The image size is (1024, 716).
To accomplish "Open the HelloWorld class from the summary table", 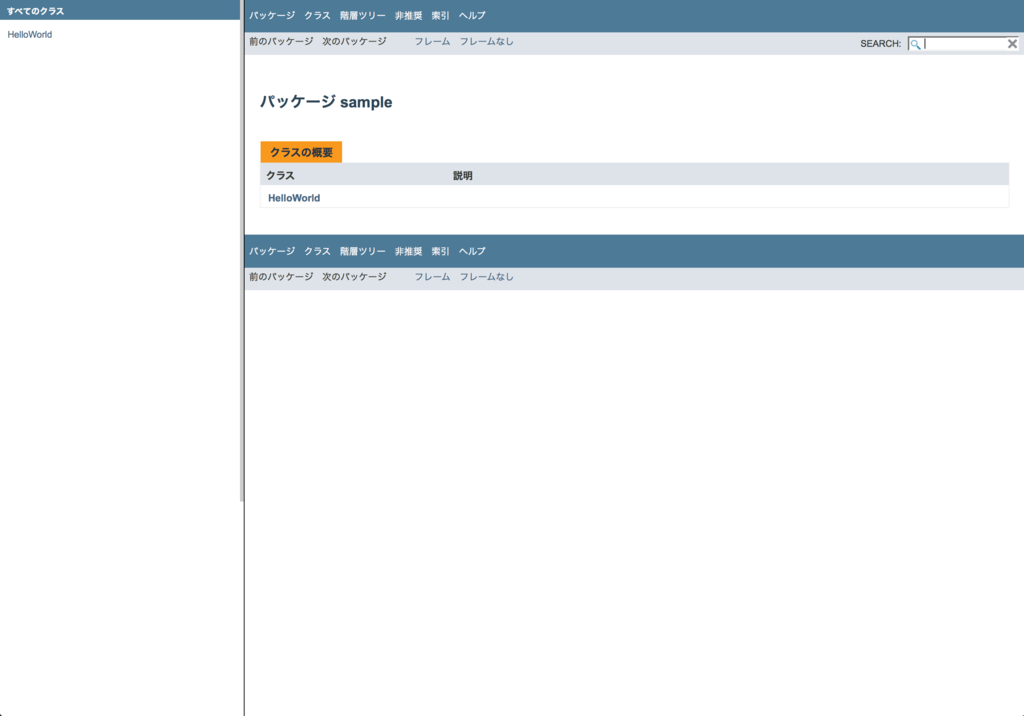I will point(294,198).
